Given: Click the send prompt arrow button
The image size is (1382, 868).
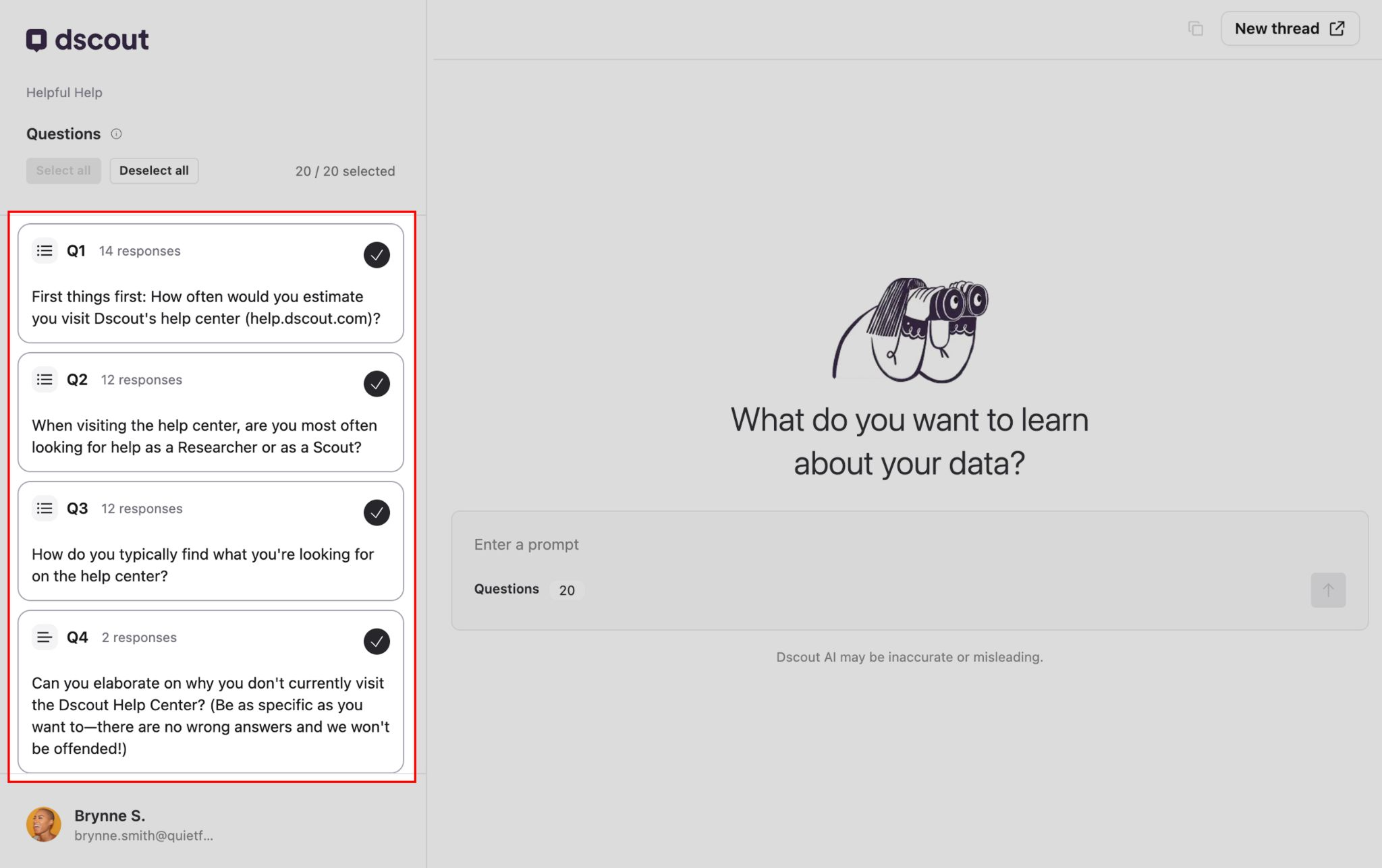Looking at the screenshot, I should pyautogui.click(x=1327, y=590).
